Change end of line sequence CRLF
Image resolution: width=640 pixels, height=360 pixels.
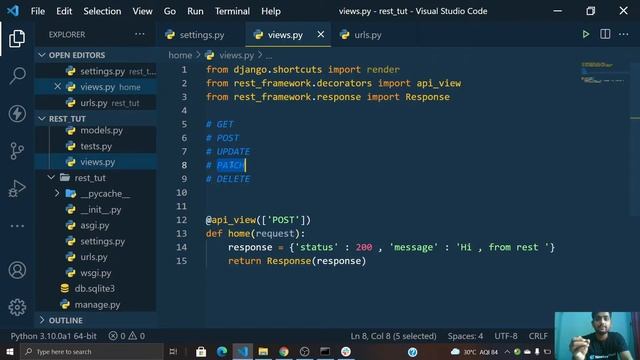point(538,336)
